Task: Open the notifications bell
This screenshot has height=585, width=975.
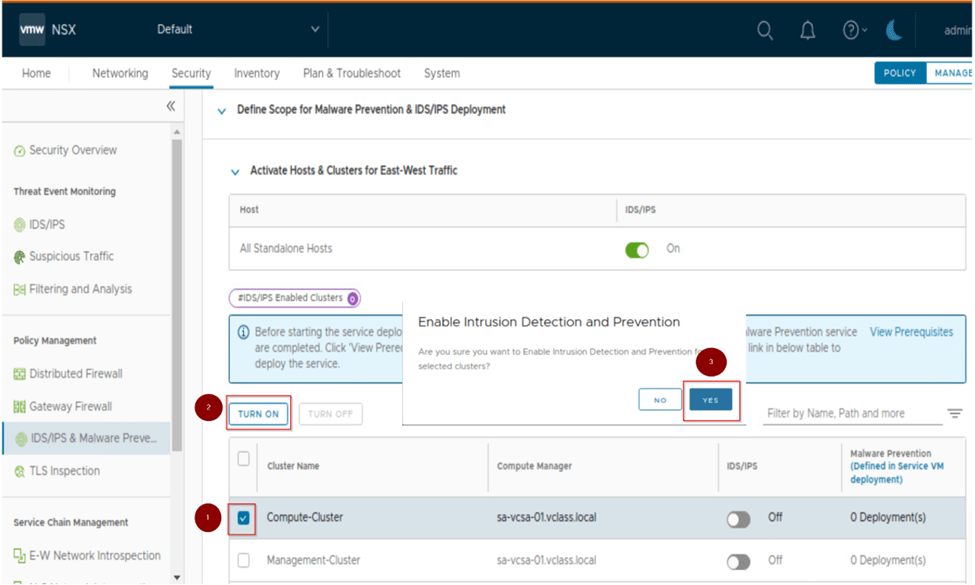Action: [808, 31]
